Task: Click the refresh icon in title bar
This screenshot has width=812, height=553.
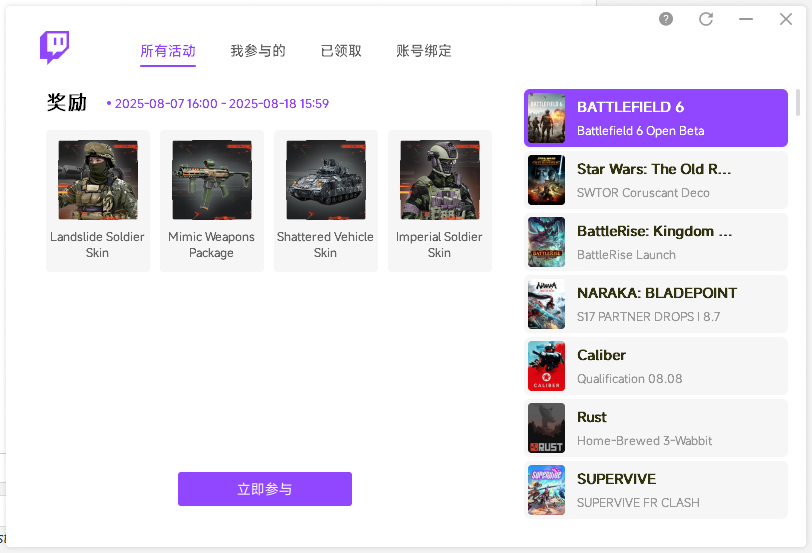Action: pyautogui.click(x=706, y=19)
